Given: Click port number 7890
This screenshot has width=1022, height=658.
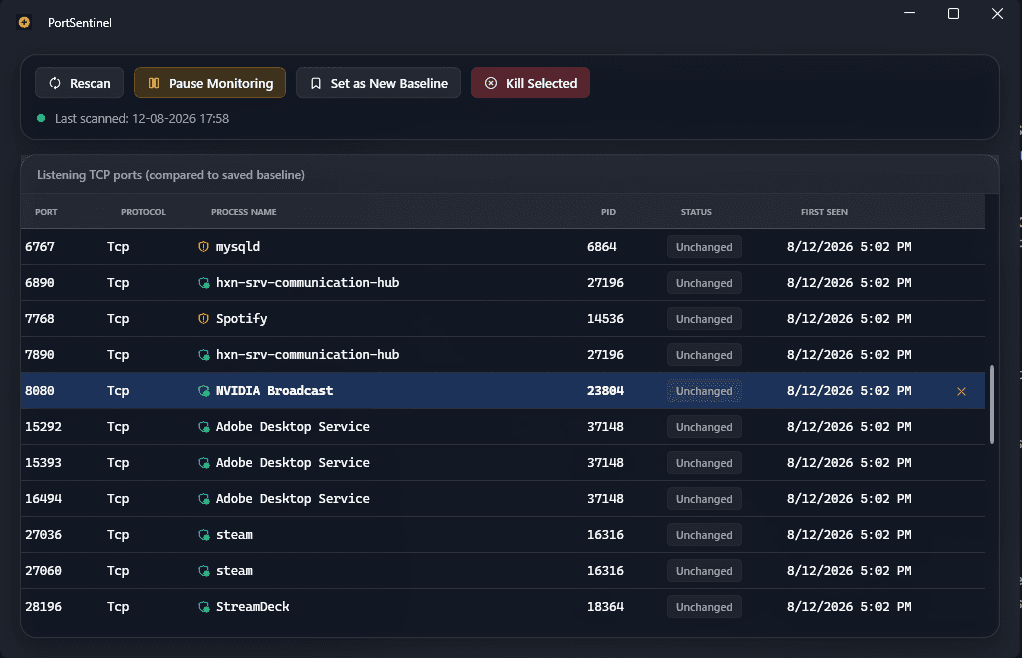Looking at the screenshot, I should (40, 355).
